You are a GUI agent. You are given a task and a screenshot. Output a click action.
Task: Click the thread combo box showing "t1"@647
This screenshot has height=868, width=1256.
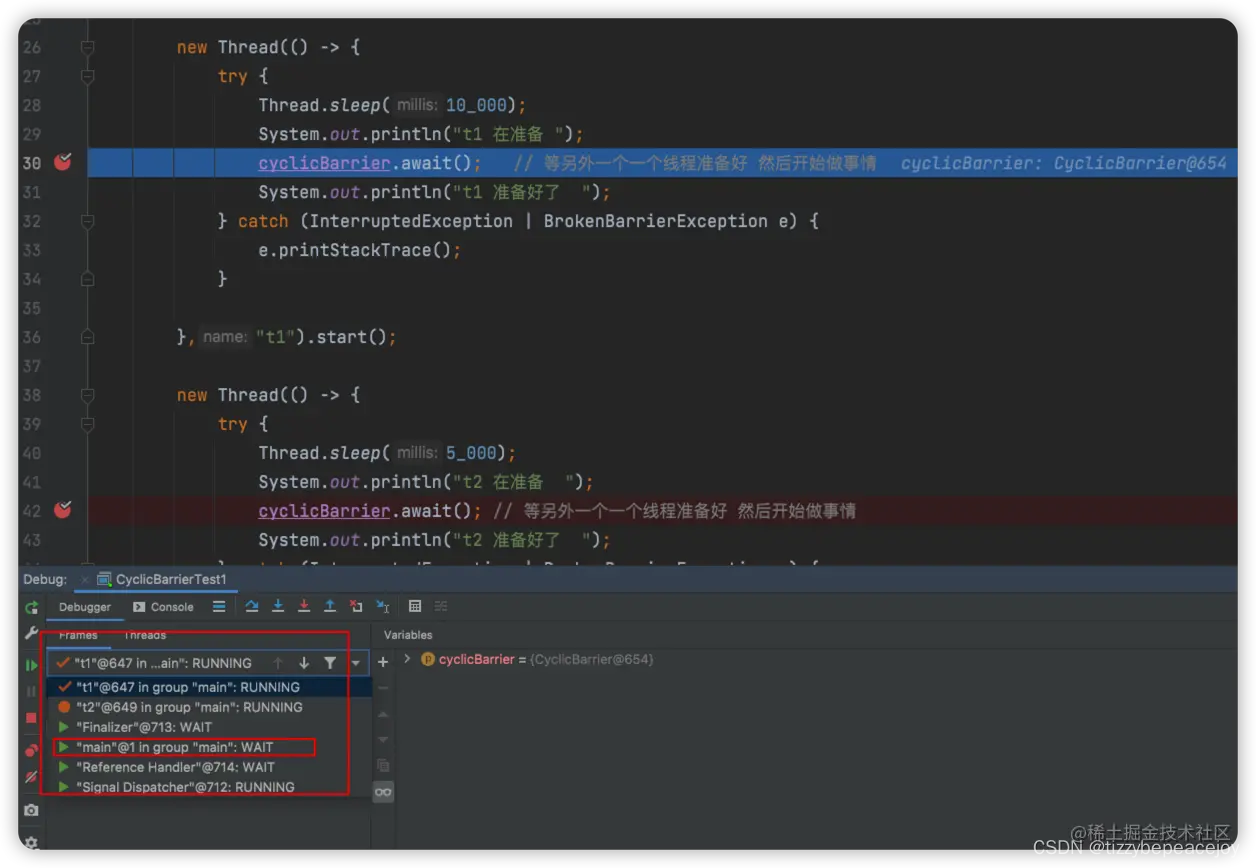[208, 663]
